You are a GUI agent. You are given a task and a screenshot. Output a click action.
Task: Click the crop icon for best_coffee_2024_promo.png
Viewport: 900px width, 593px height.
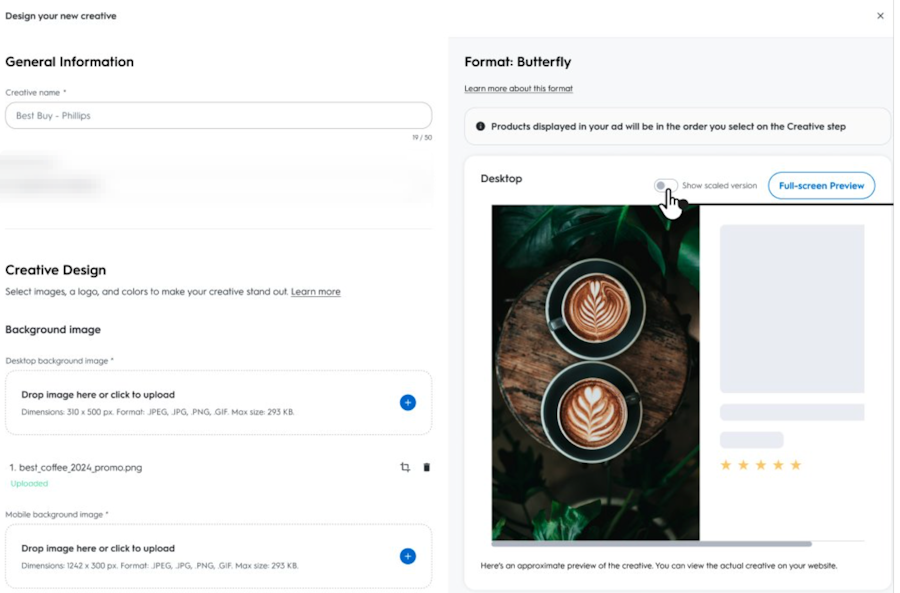(405, 467)
